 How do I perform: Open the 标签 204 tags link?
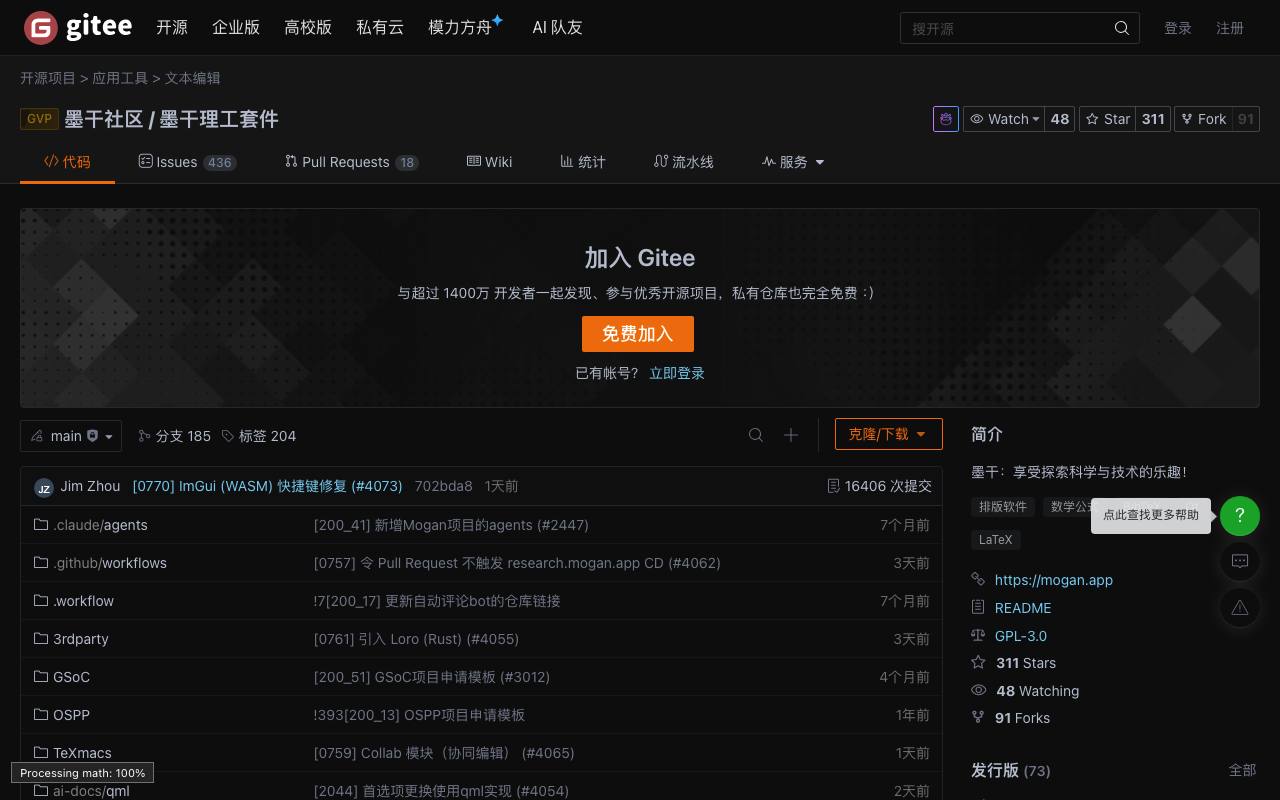(x=259, y=436)
